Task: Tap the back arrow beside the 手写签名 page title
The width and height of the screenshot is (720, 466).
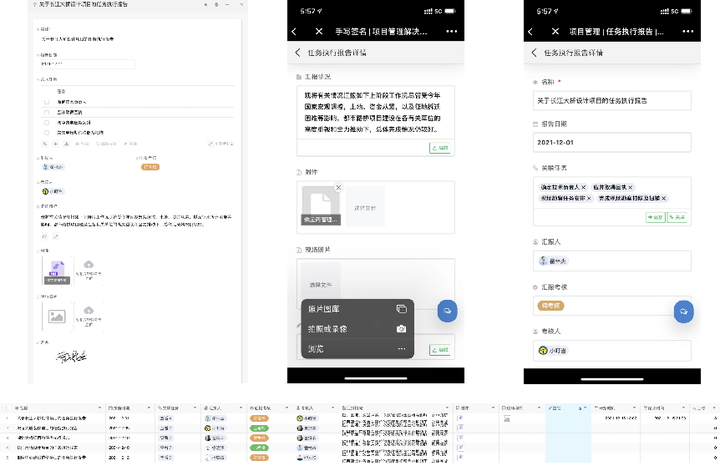Action: (294, 31)
